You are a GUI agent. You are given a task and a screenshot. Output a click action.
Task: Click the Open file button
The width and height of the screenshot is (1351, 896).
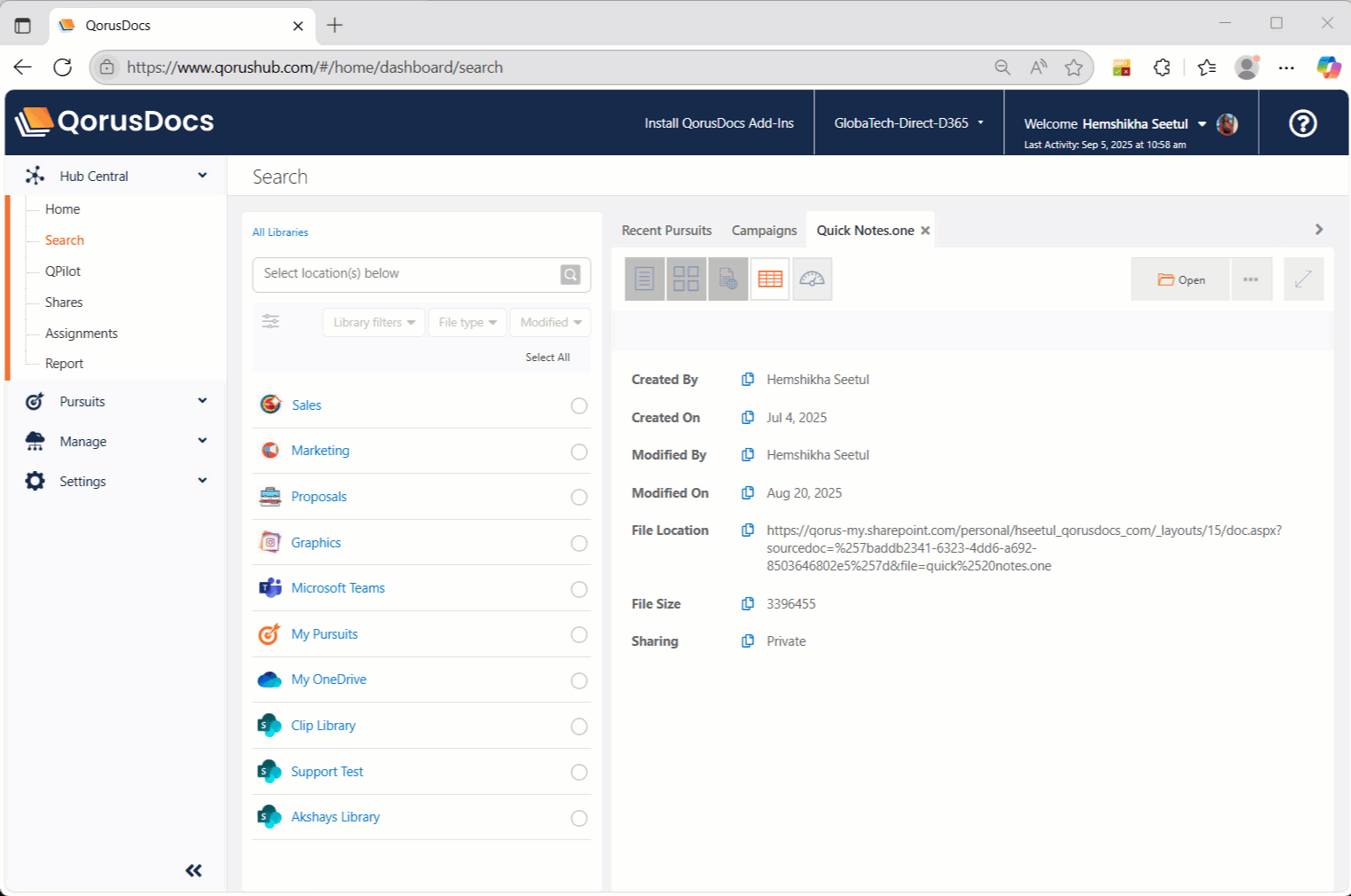(x=1181, y=279)
